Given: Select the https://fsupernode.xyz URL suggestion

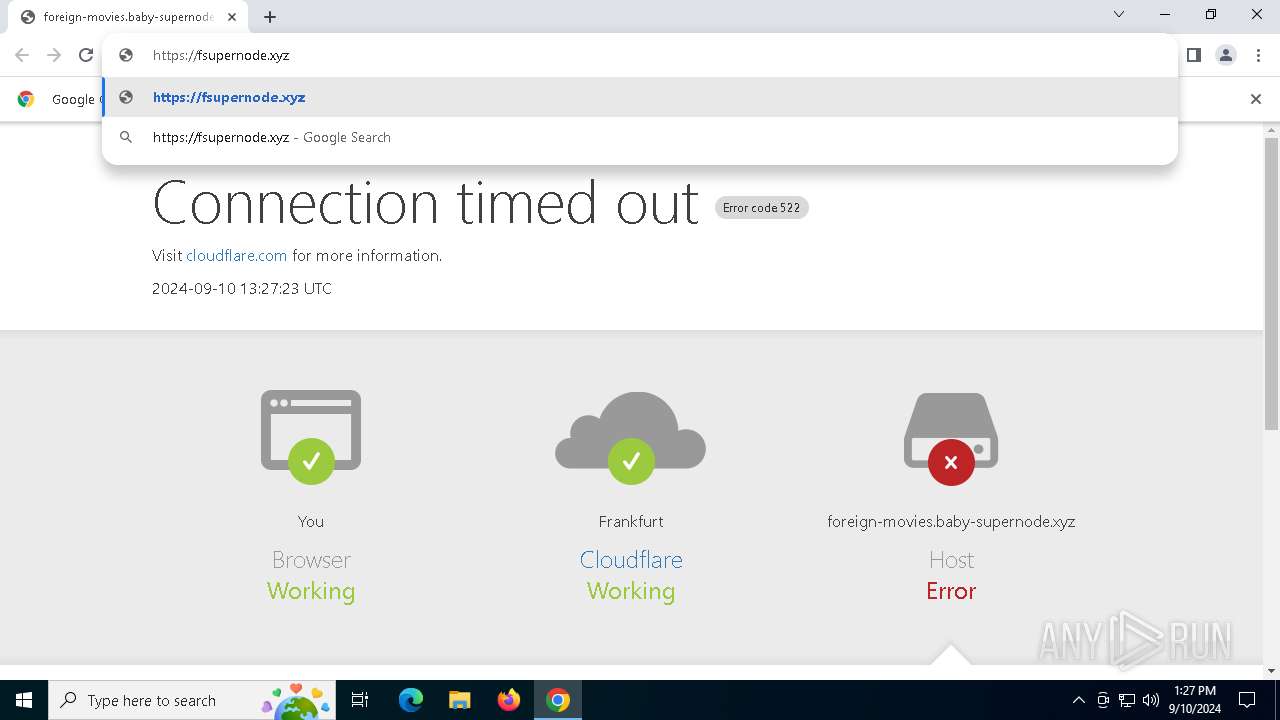Looking at the screenshot, I should coord(640,97).
